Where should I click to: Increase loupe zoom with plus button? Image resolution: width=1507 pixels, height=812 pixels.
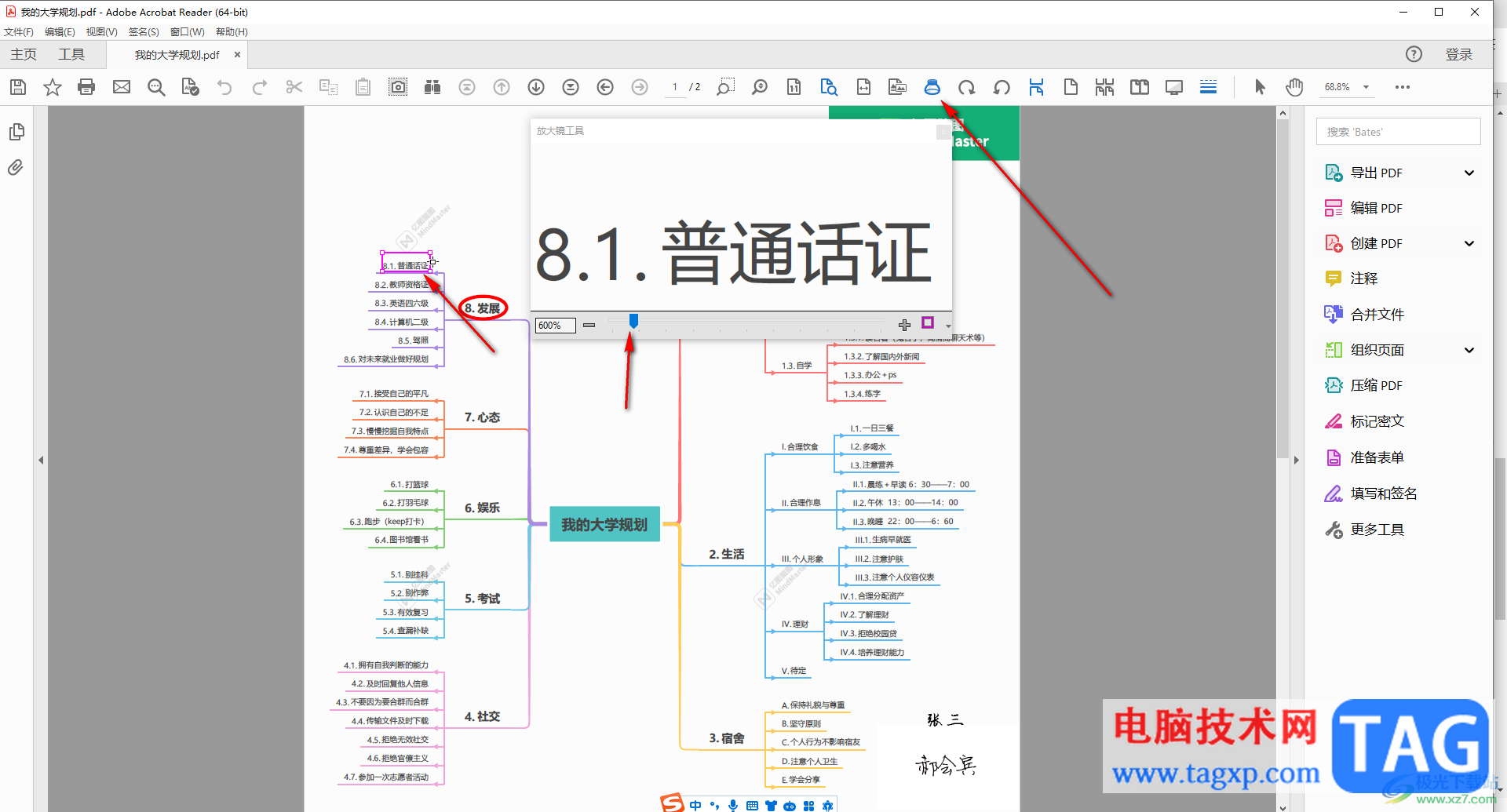(x=904, y=325)
